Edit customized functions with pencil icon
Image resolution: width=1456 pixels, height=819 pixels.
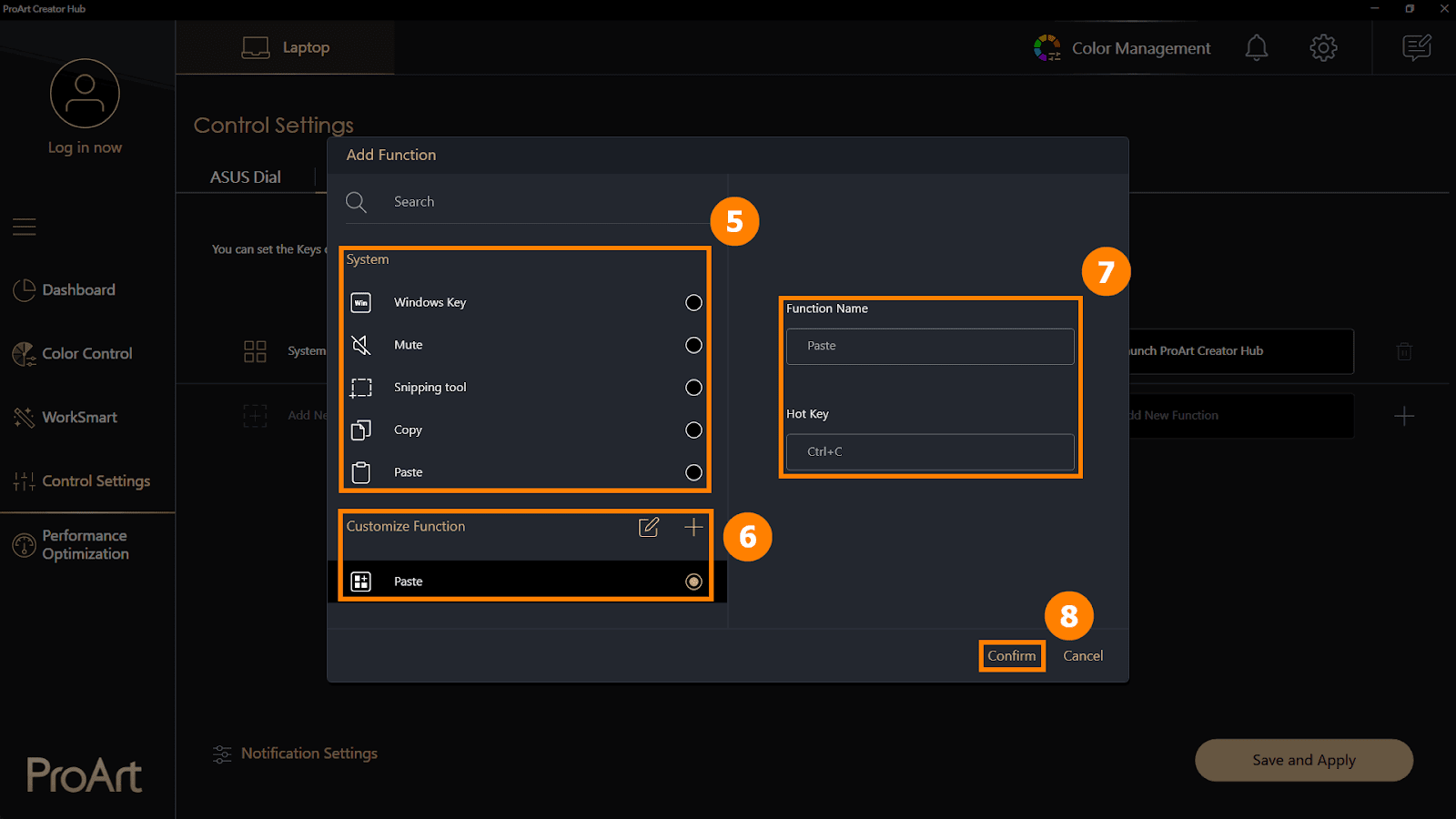pyautogui.click(x=649, y=527)
